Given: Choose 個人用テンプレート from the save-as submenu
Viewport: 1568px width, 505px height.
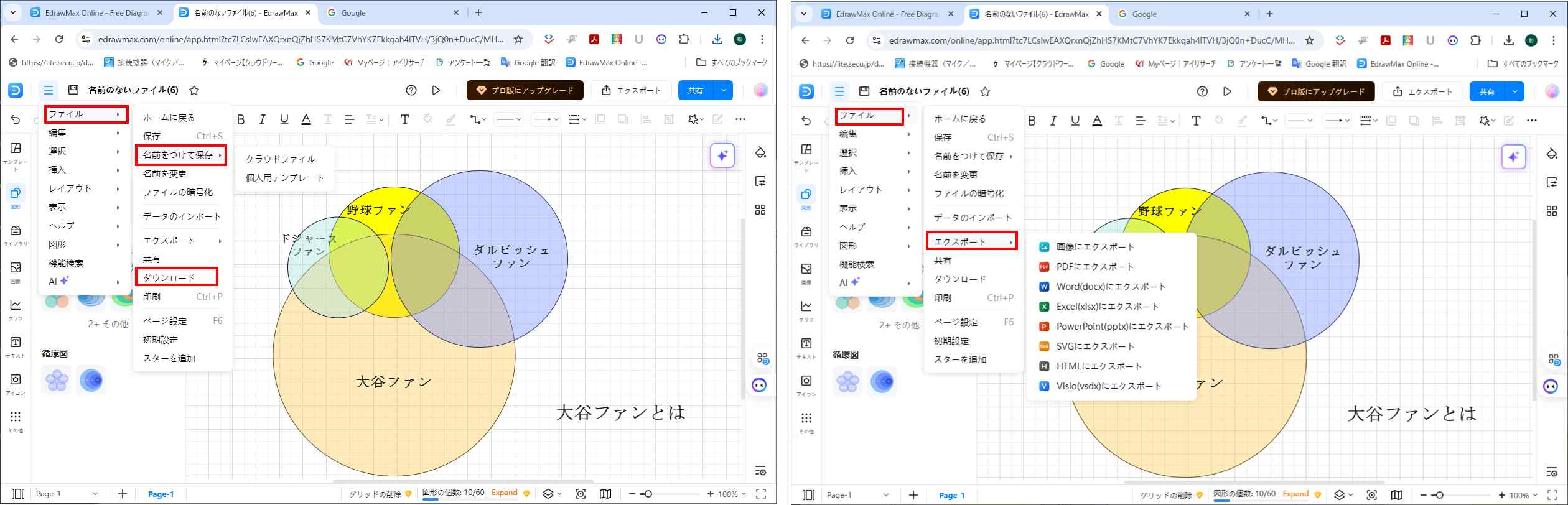Looking at the screenshot, I should click(285, 178).
